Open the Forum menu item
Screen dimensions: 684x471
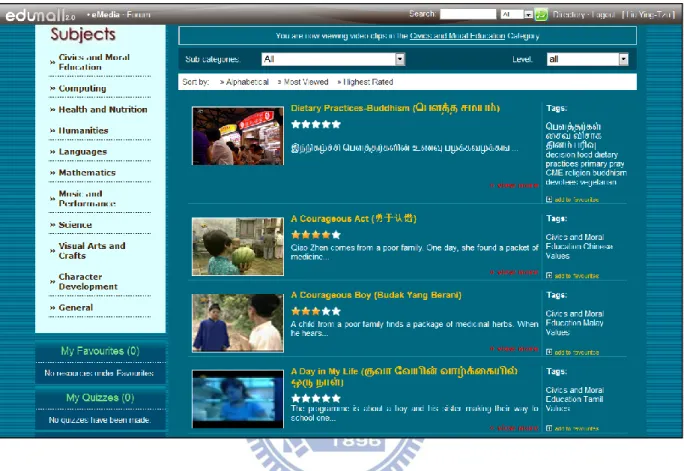pos(139,14)
